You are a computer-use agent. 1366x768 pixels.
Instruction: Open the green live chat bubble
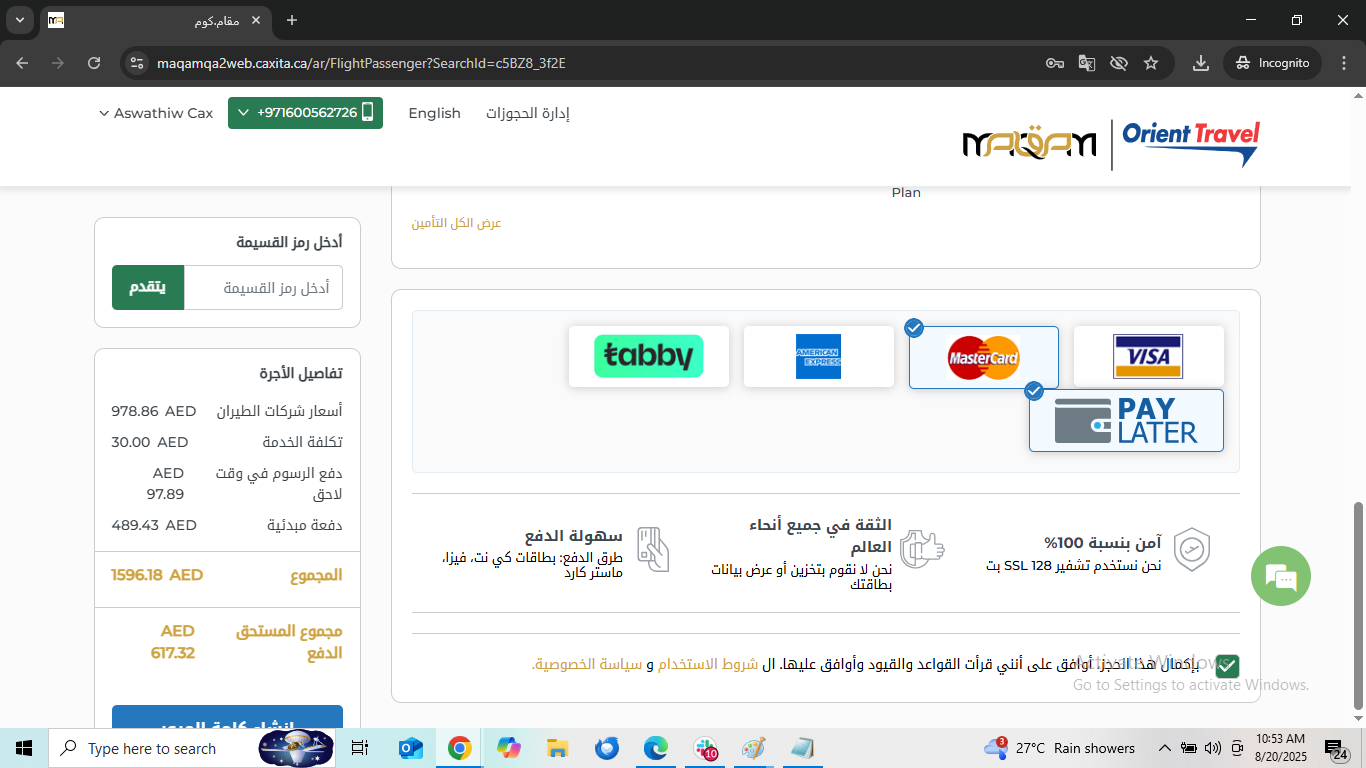point(1280,576)
